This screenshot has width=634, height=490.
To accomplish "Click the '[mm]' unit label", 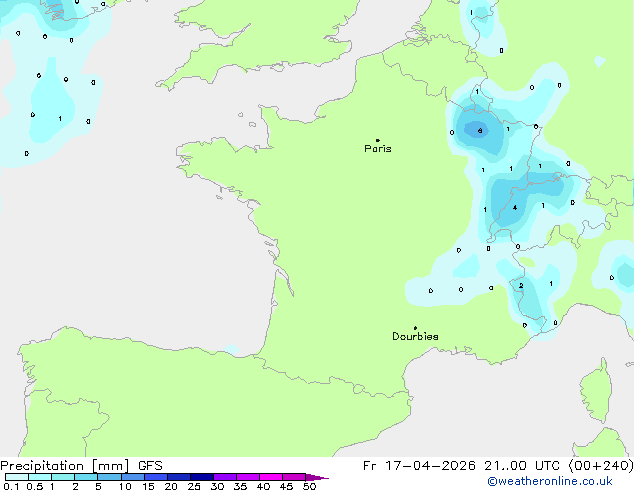I will [x=110, y=466].
